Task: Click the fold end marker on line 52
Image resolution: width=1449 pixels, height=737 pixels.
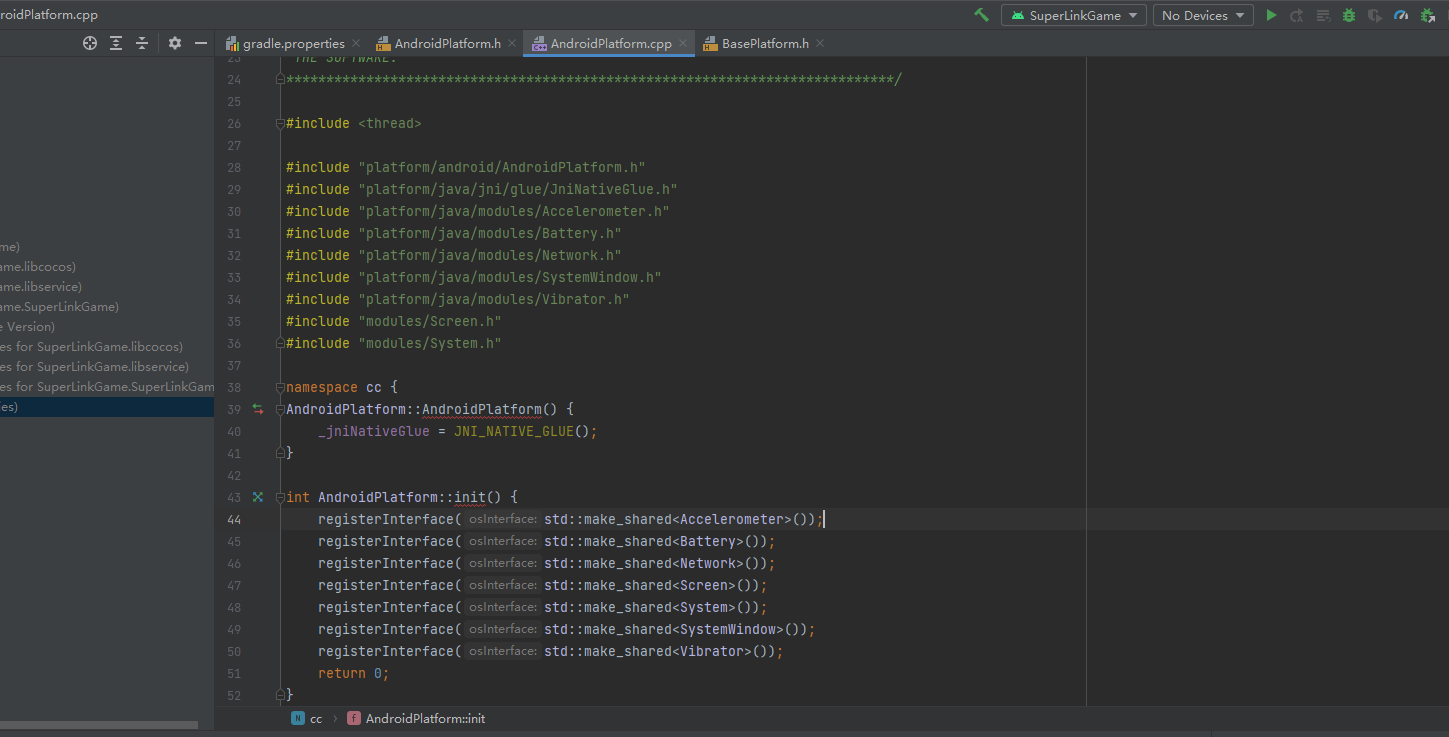Action: point(280,695)
